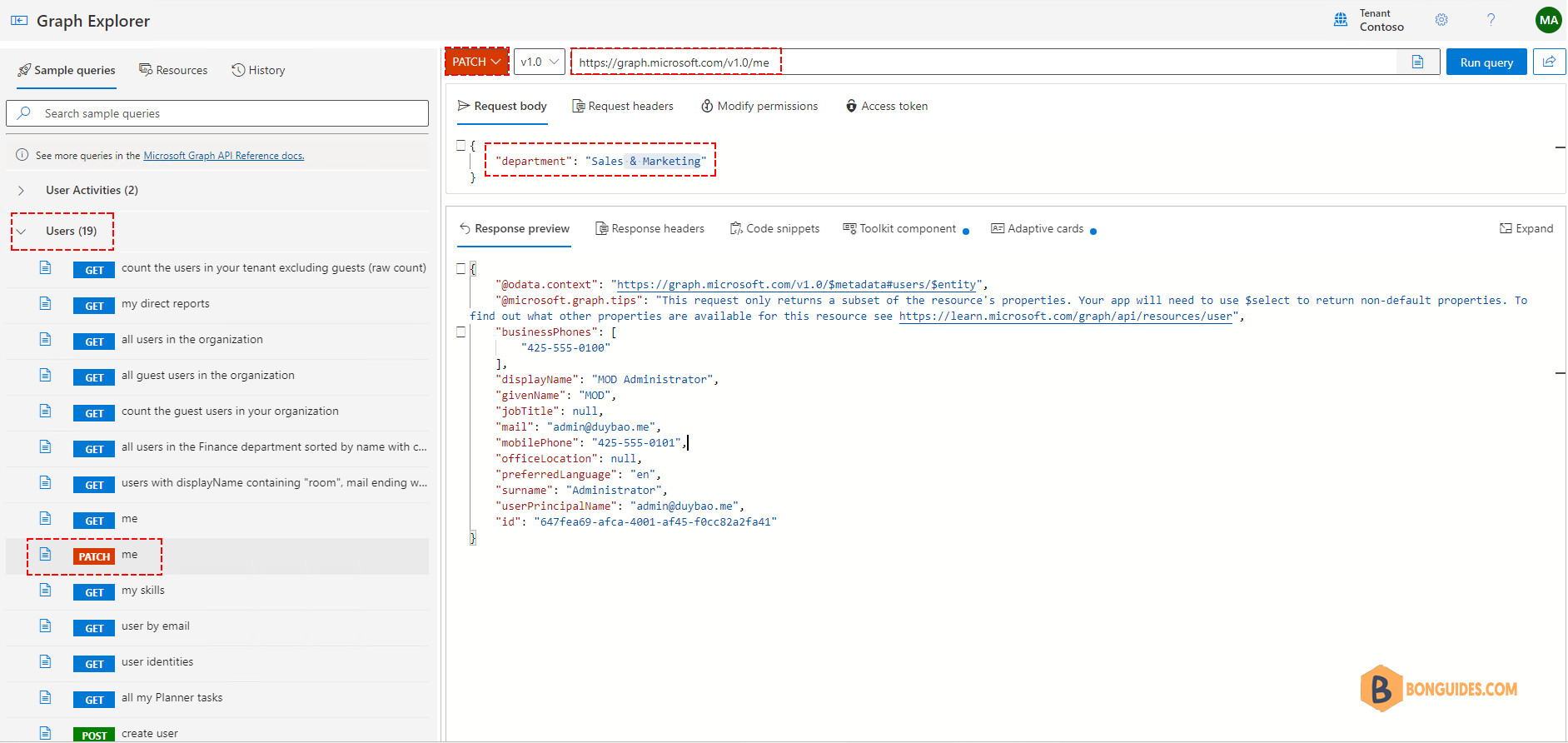
Task: Open the v1.0 API version dropdown
Action: 540,62
